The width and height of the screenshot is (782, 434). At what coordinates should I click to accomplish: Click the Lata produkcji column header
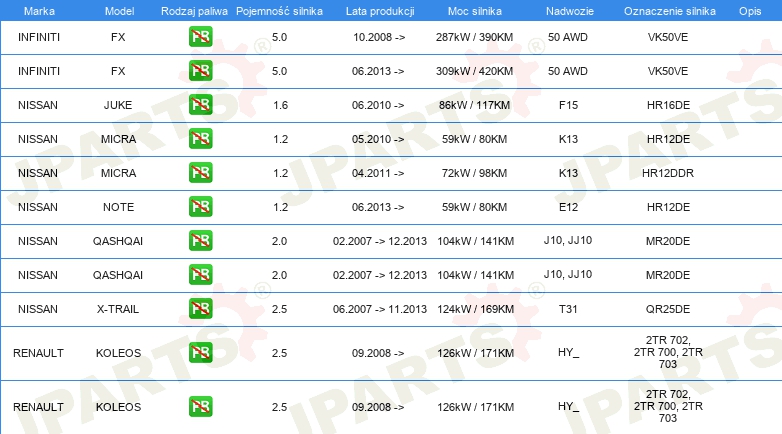(x=380, y=11)
